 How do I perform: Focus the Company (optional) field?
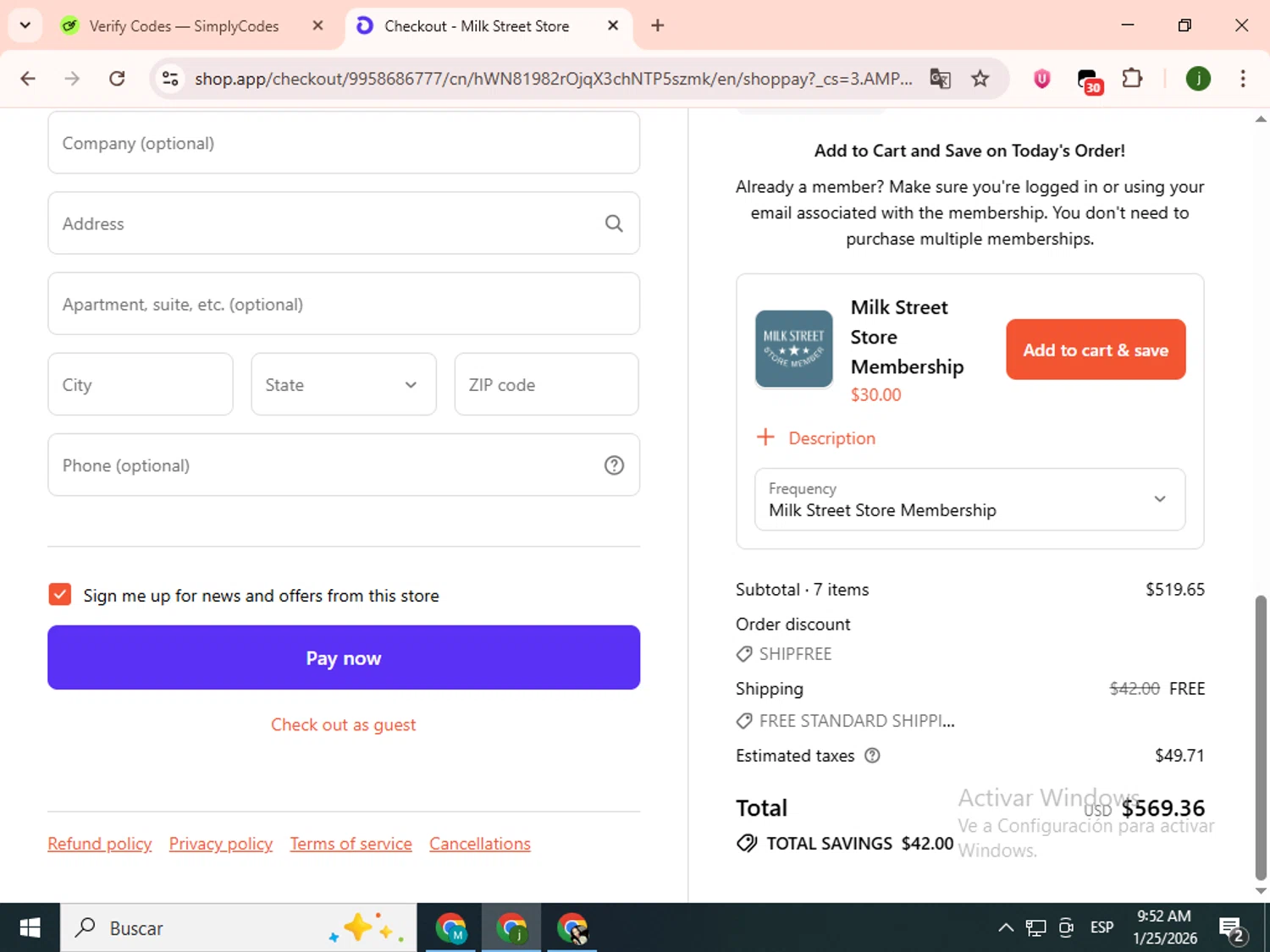click(344, 143)
